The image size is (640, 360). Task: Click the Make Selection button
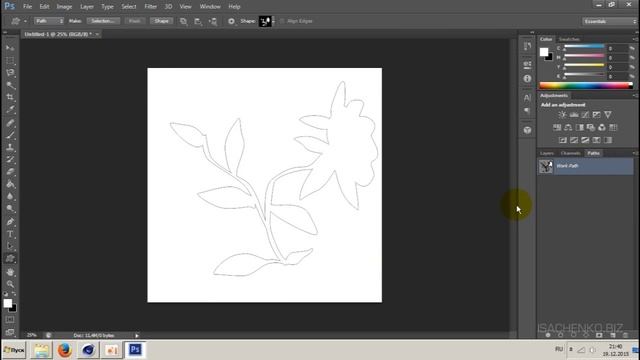[103, 21]
